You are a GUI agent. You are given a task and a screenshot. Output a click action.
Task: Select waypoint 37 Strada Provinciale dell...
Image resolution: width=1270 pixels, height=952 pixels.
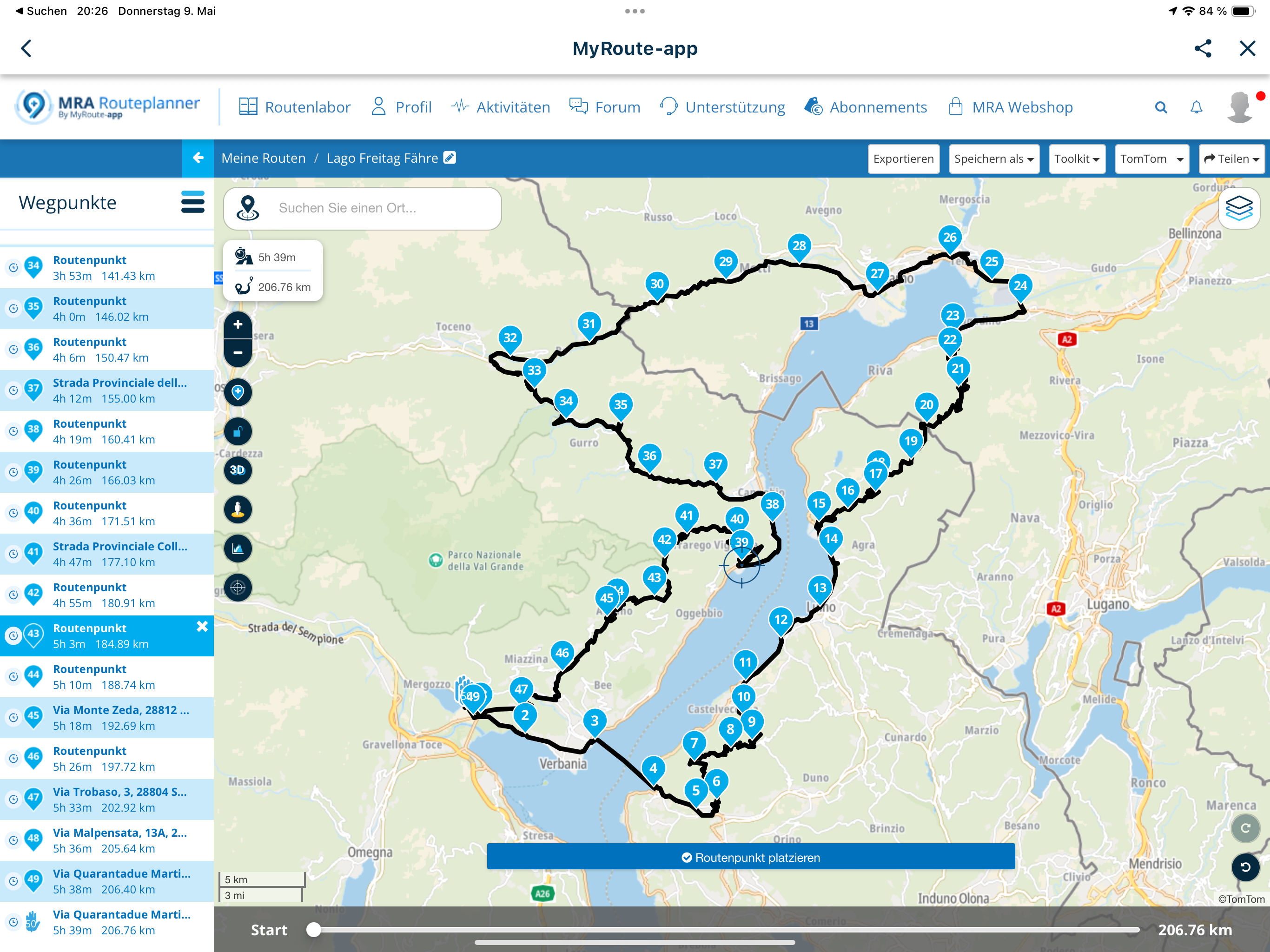tap(107, 390)
